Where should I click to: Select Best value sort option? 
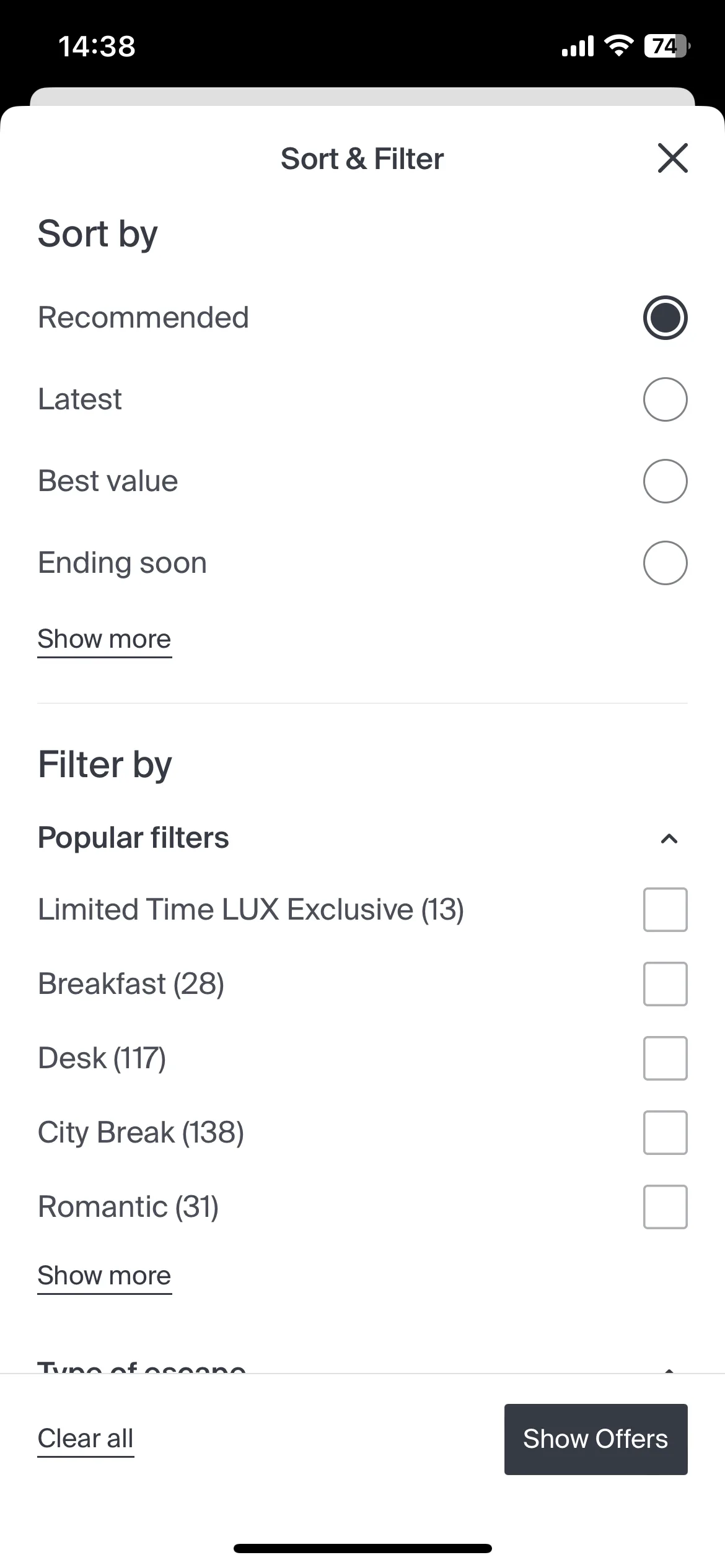click(x=665, y=481)
